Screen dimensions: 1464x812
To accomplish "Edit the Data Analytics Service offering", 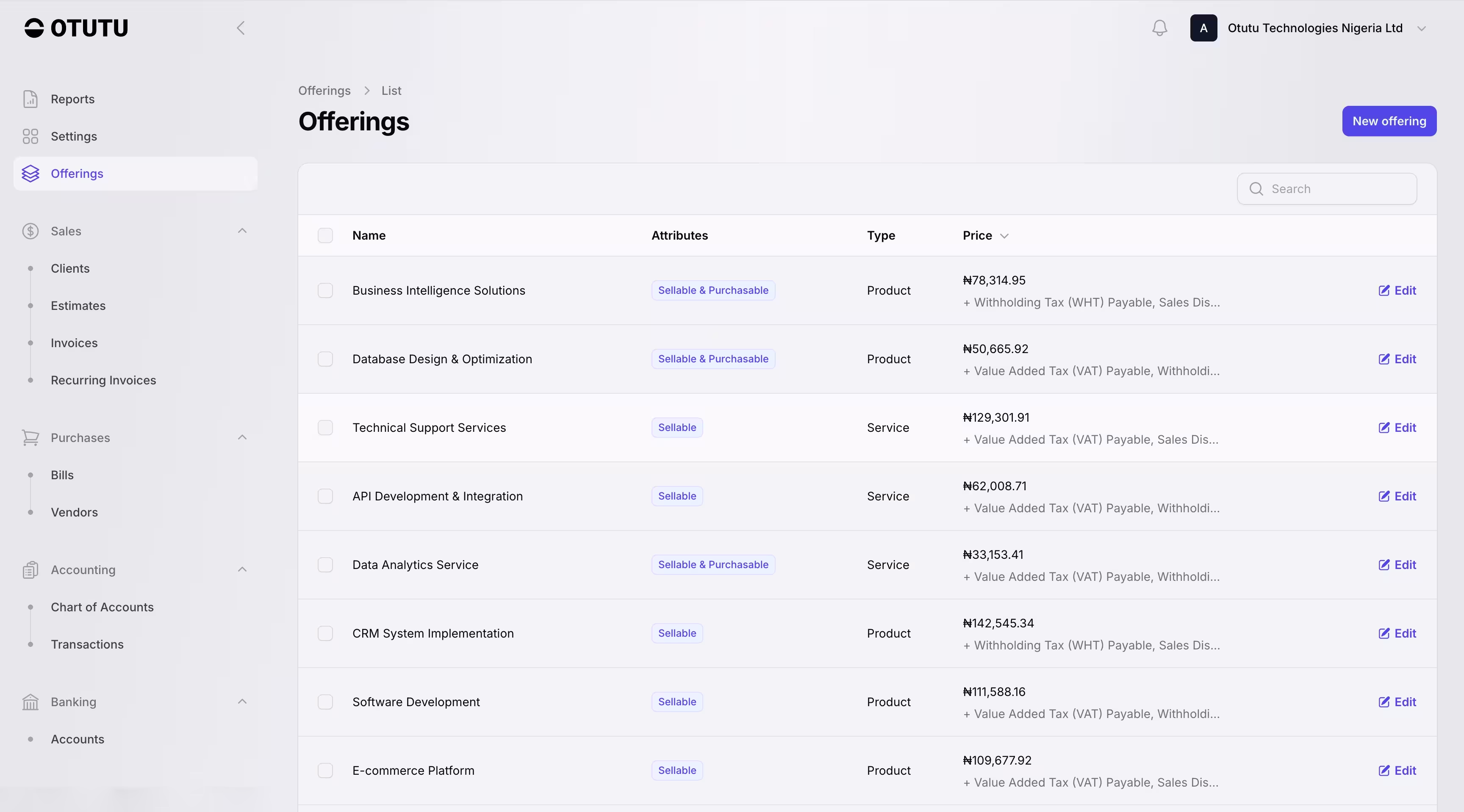I will tap(1397, 564).
